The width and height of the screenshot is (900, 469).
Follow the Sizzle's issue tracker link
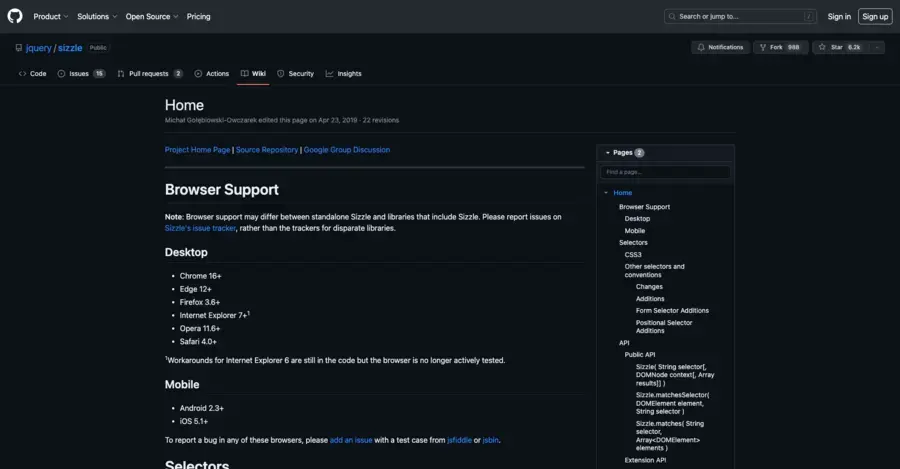tap(200, 228)
